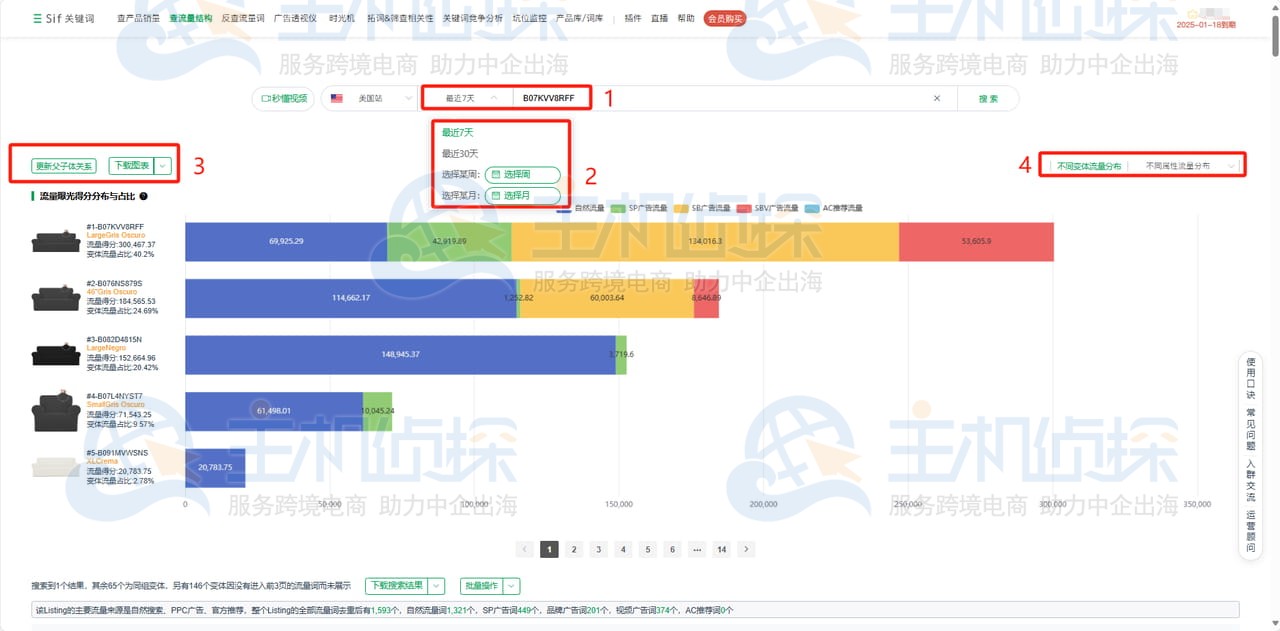Toggle the 自然流量 legend item

pyautogui.click(x=590, y=208)
